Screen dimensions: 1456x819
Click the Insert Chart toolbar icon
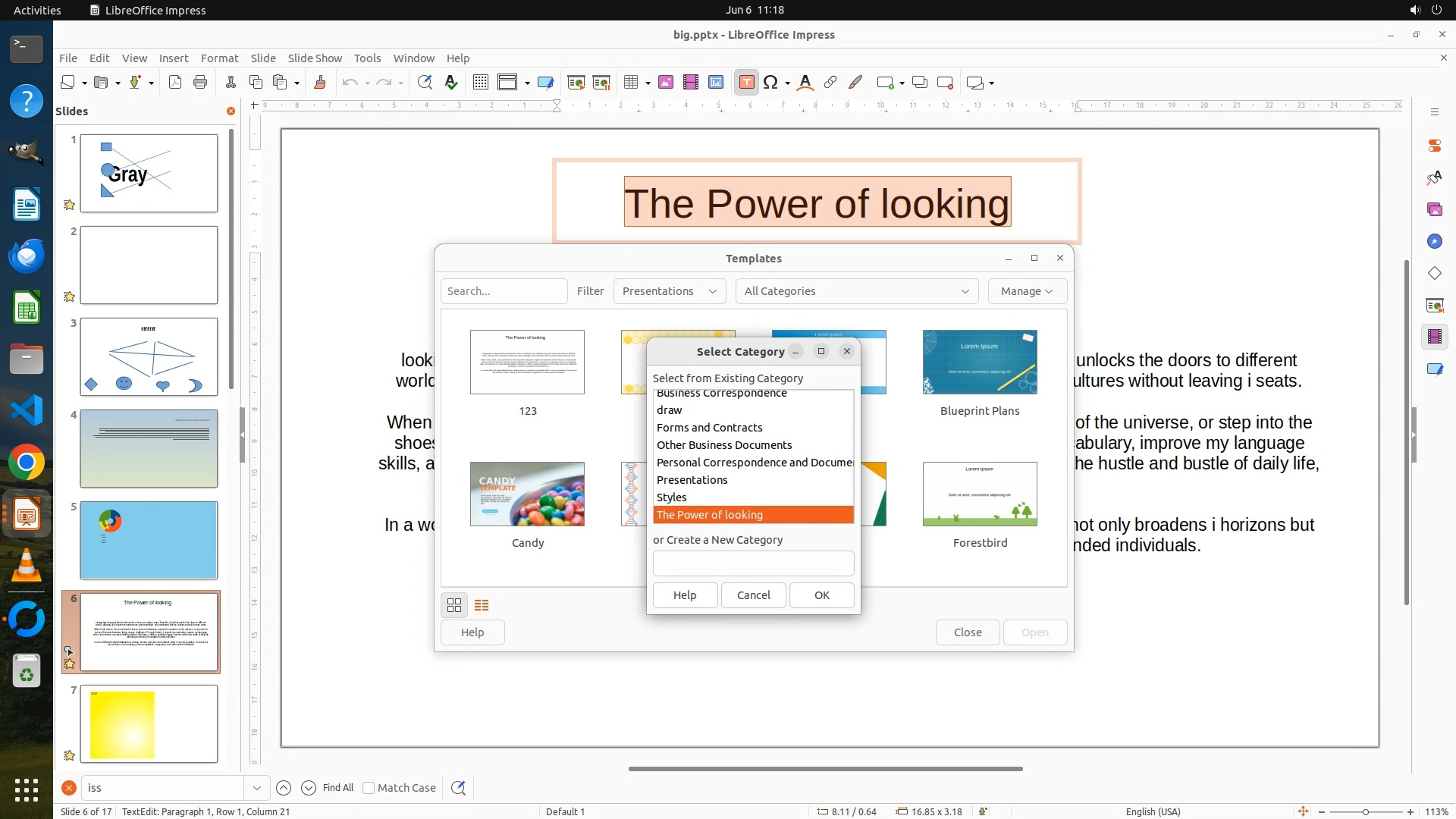716,83
